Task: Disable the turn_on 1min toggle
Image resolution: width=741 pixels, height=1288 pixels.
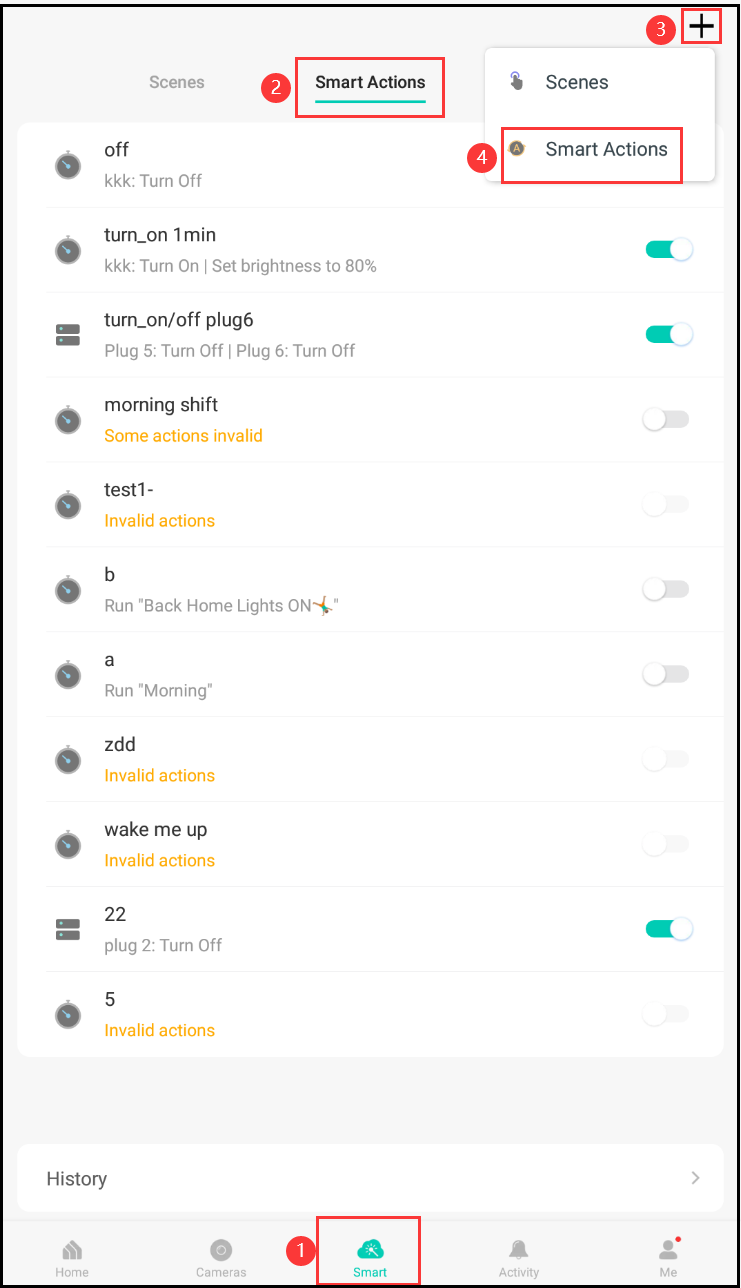Action: (669, 249)
